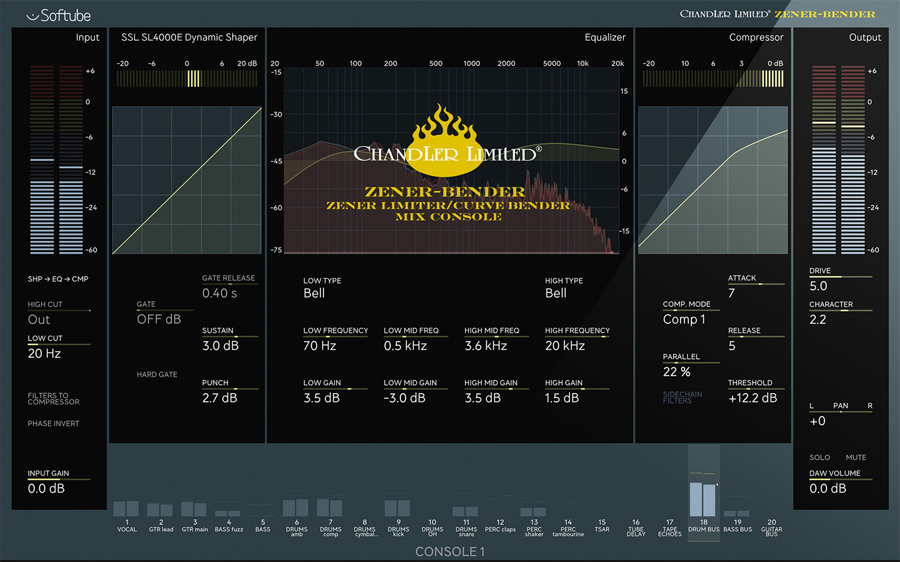Open the HIGH TYPE Bell selector
The width and height of the screenshot is (900, 562).
pyautogui.click(x=556, y=293)
